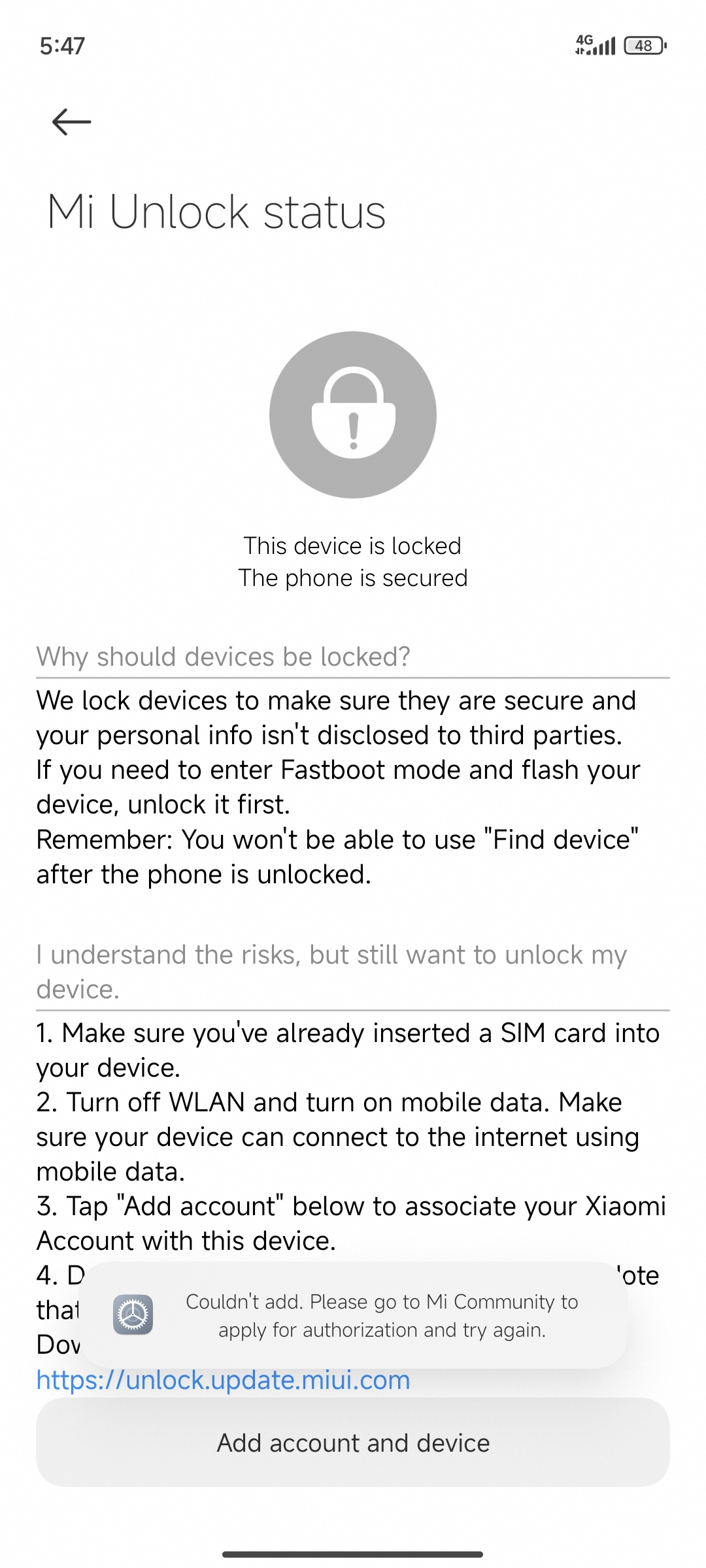The width and height of the screenshot is (706, 1568).
Task: Tap the Mi Unlock status title
Action: tap(216, 212)
